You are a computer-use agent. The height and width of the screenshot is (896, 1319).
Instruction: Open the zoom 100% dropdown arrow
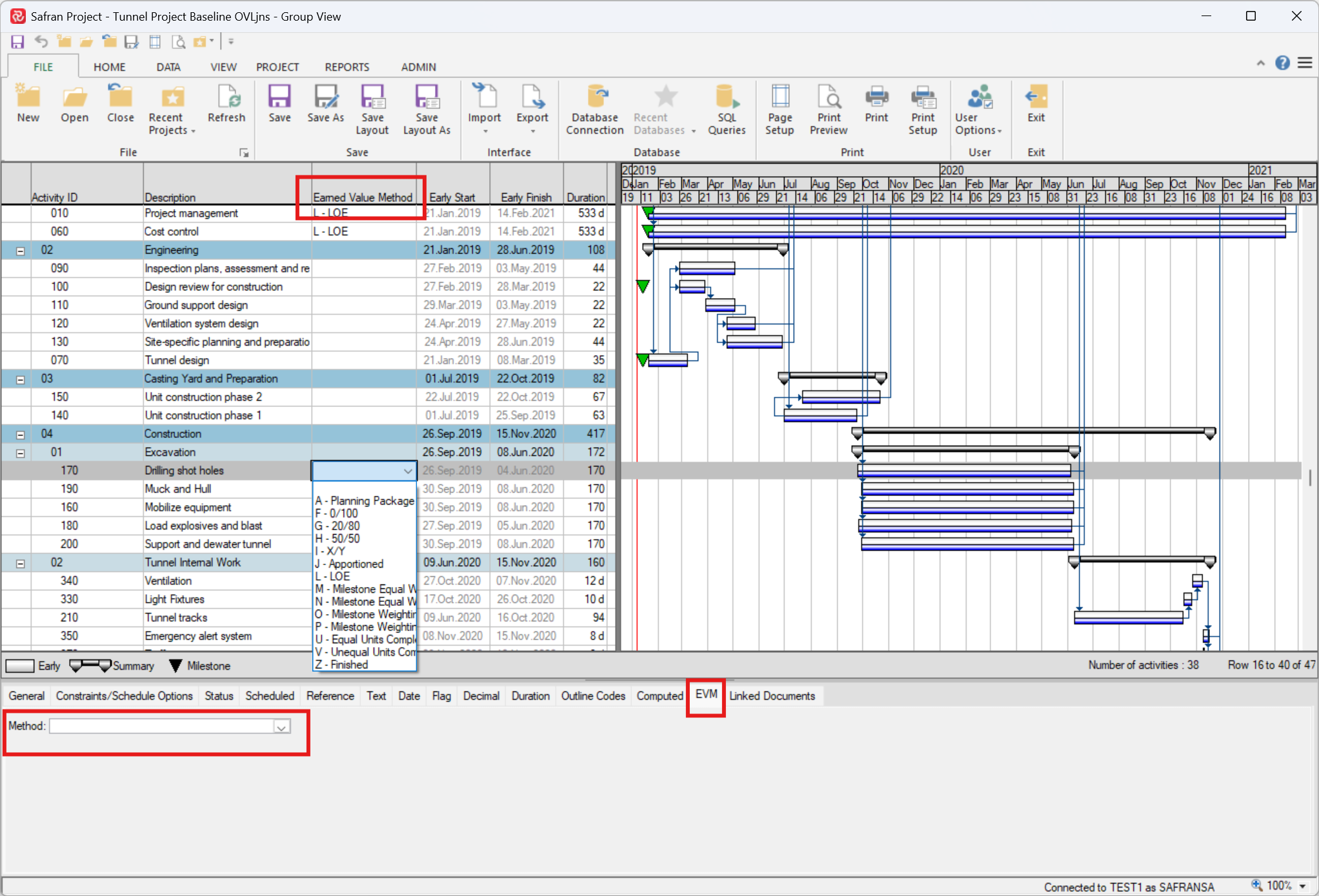[1302, 886]
